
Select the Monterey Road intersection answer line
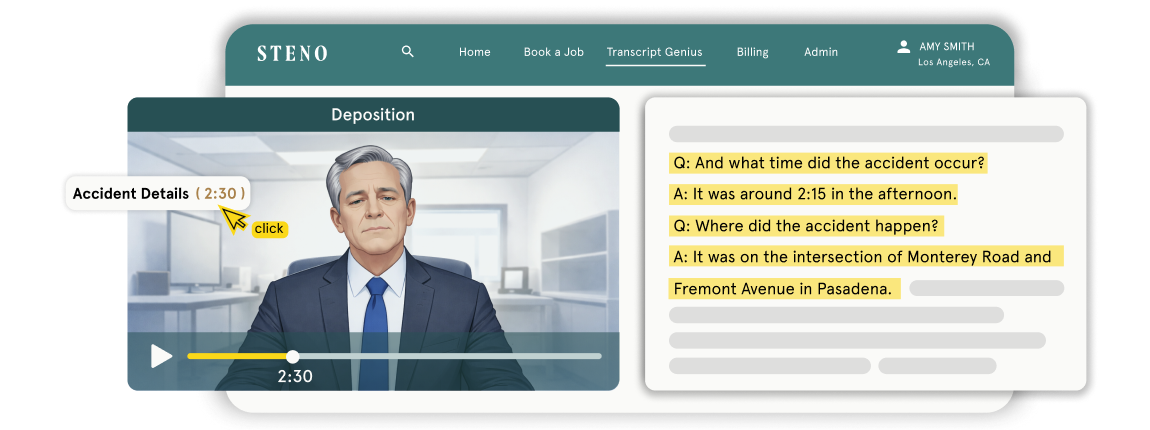(863, 257)
